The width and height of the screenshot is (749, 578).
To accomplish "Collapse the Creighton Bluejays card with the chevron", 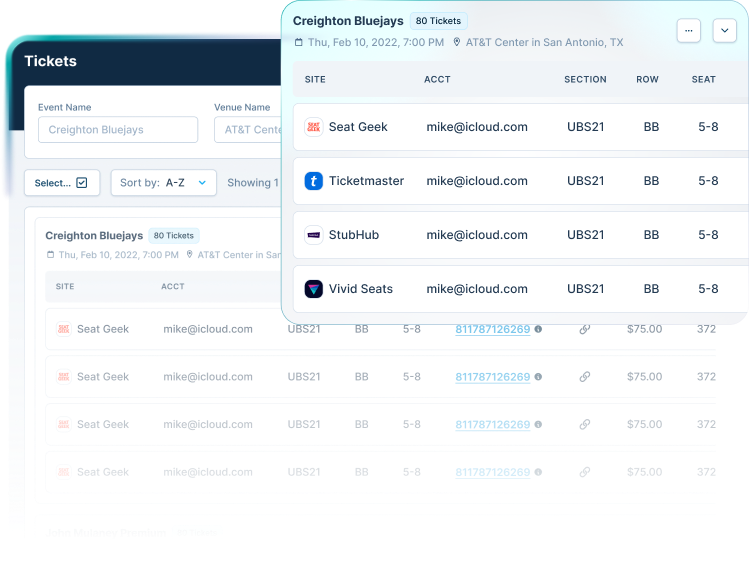I will click(724, 31).
